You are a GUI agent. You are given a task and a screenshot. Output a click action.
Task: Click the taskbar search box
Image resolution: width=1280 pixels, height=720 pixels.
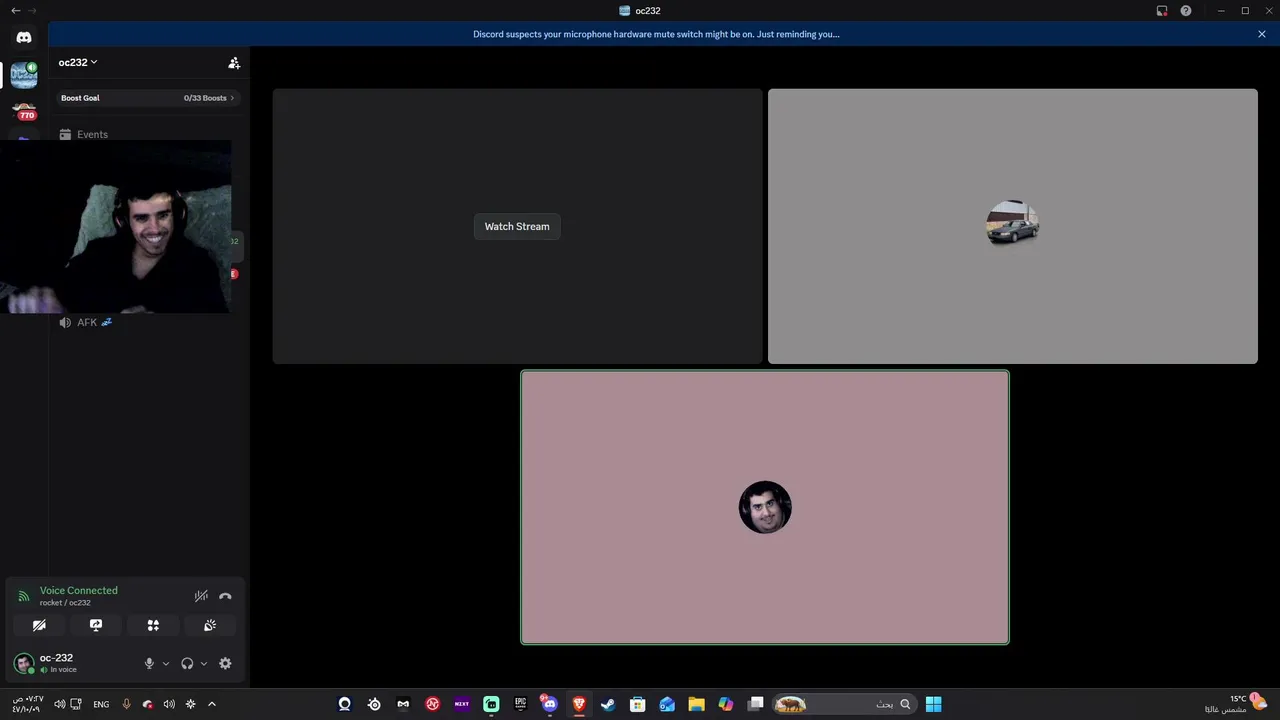[845, 704]
